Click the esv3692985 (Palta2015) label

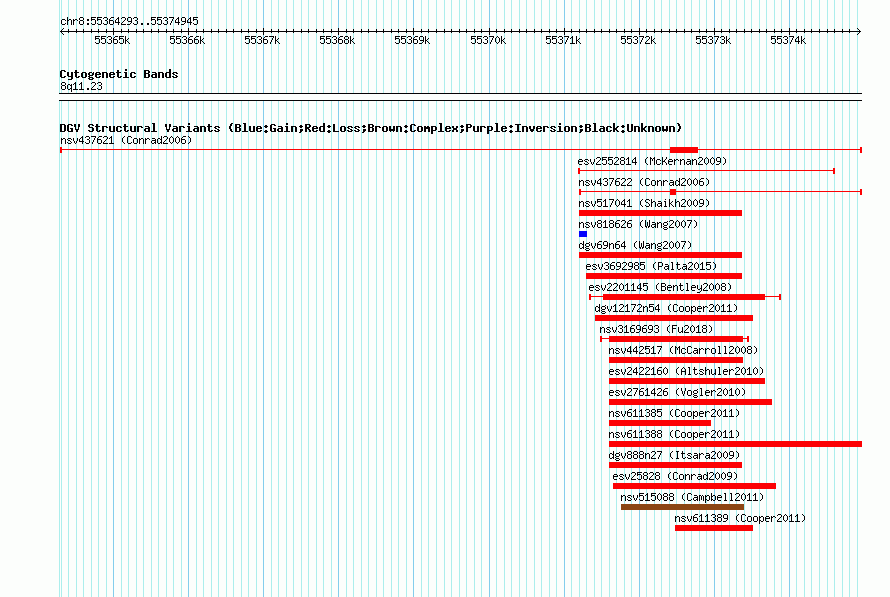[651, 266]
